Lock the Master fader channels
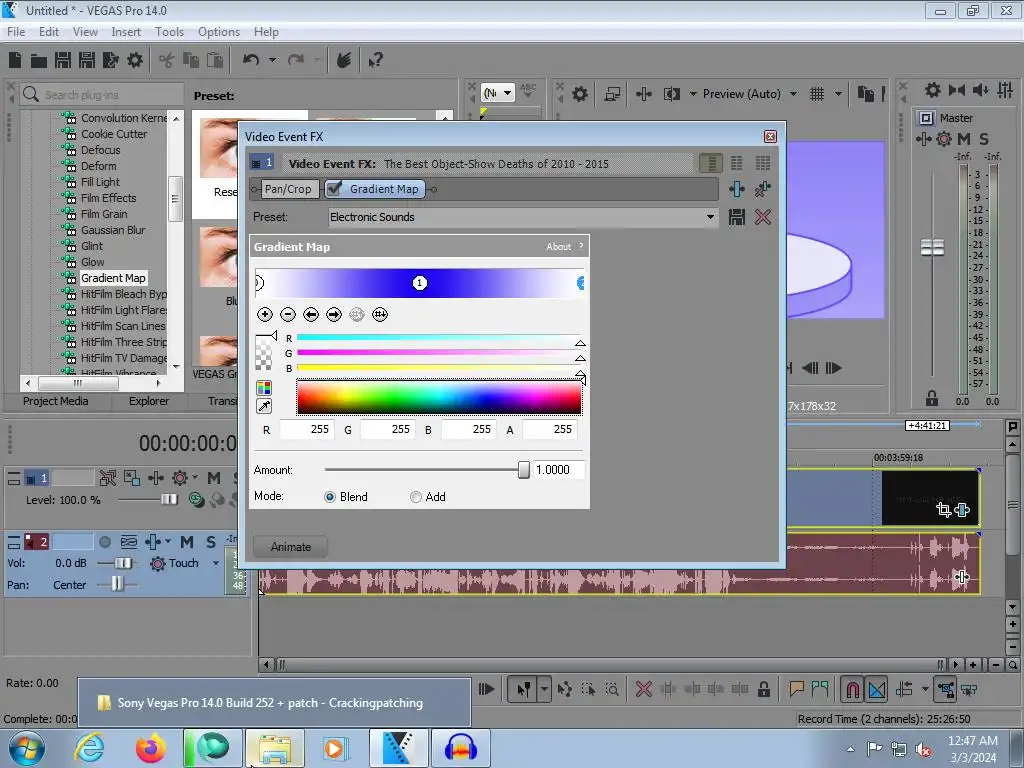Image resolution: width=1024 pixels, height=768 pixels. click(x=932, y=398)
